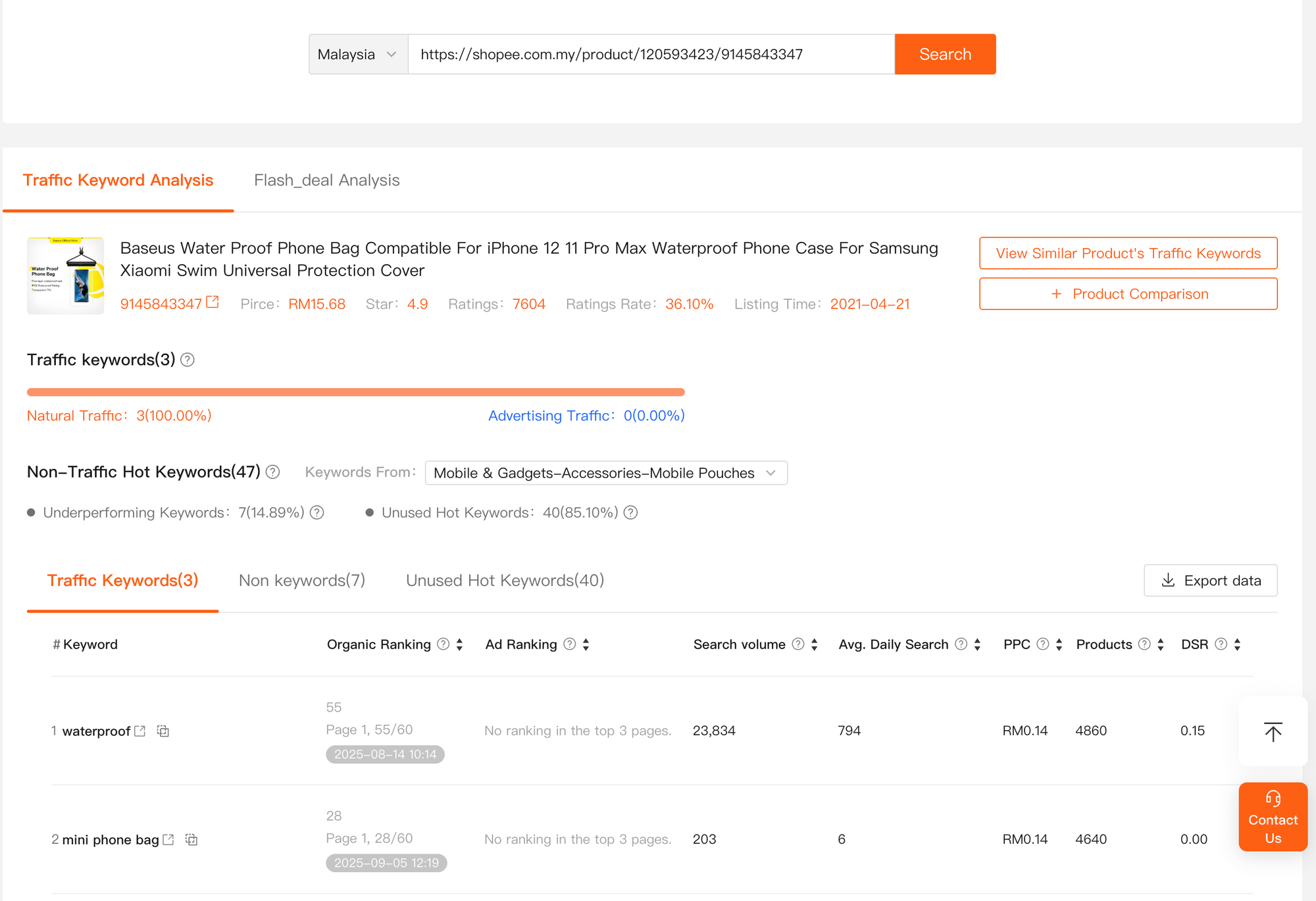Show help for Ad Ranking column
The width and height of the screenshot is (1316, 901).
[x=570, y=644]
